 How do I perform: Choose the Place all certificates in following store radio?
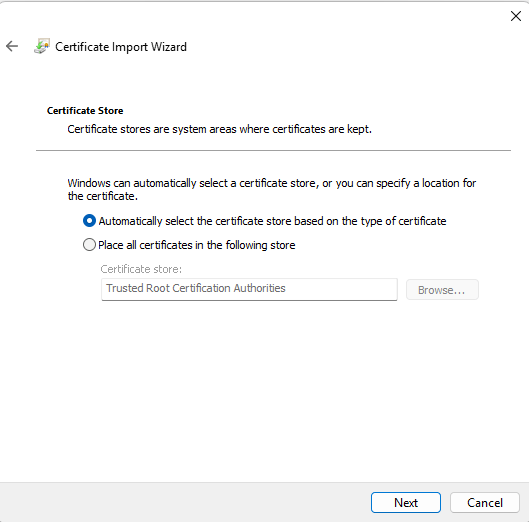89,245
